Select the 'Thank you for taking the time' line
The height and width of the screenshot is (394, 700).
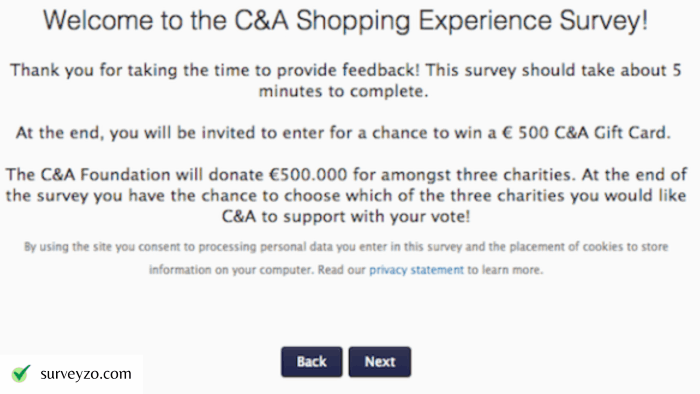pyautogui.click(x=346, y=70)
